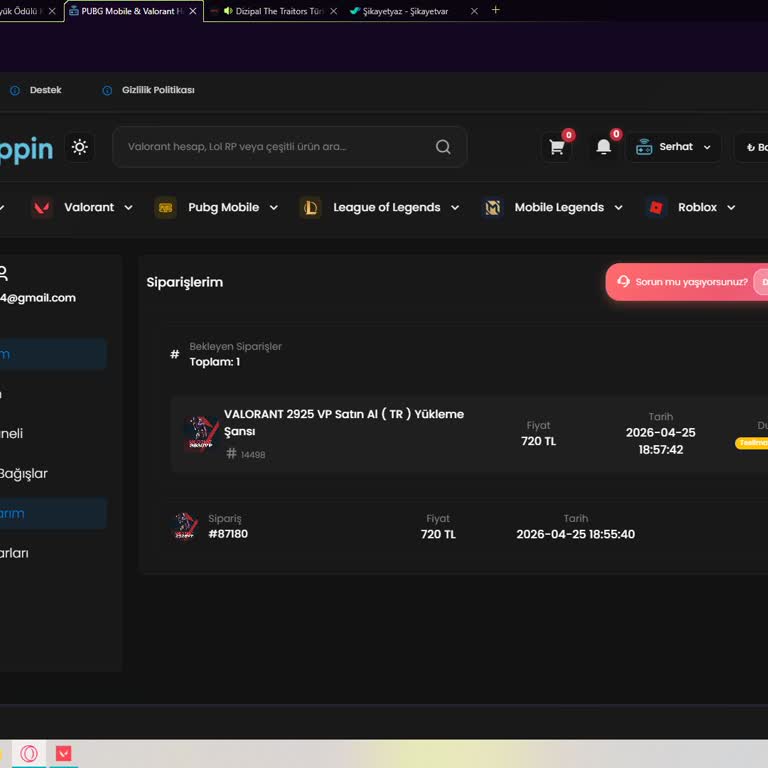Viewport: 768px width, 768px height.
Task: Click the Roblox category icon
Action: click(x=656, y=208)
